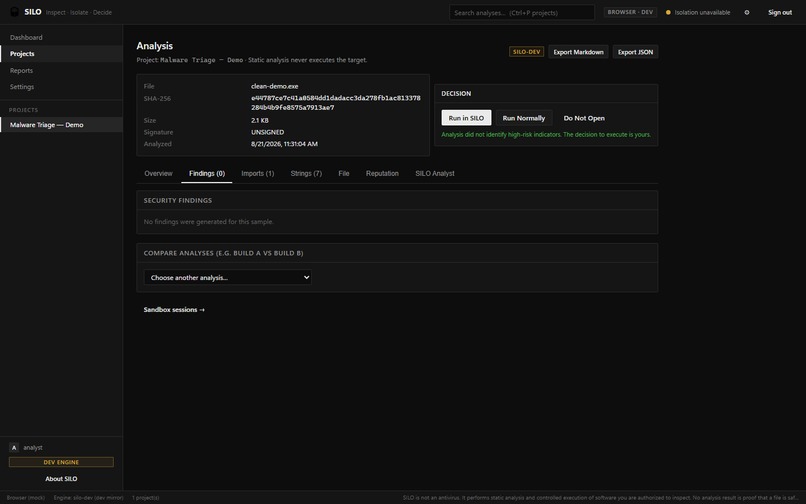Click Run Normally button

523,118
